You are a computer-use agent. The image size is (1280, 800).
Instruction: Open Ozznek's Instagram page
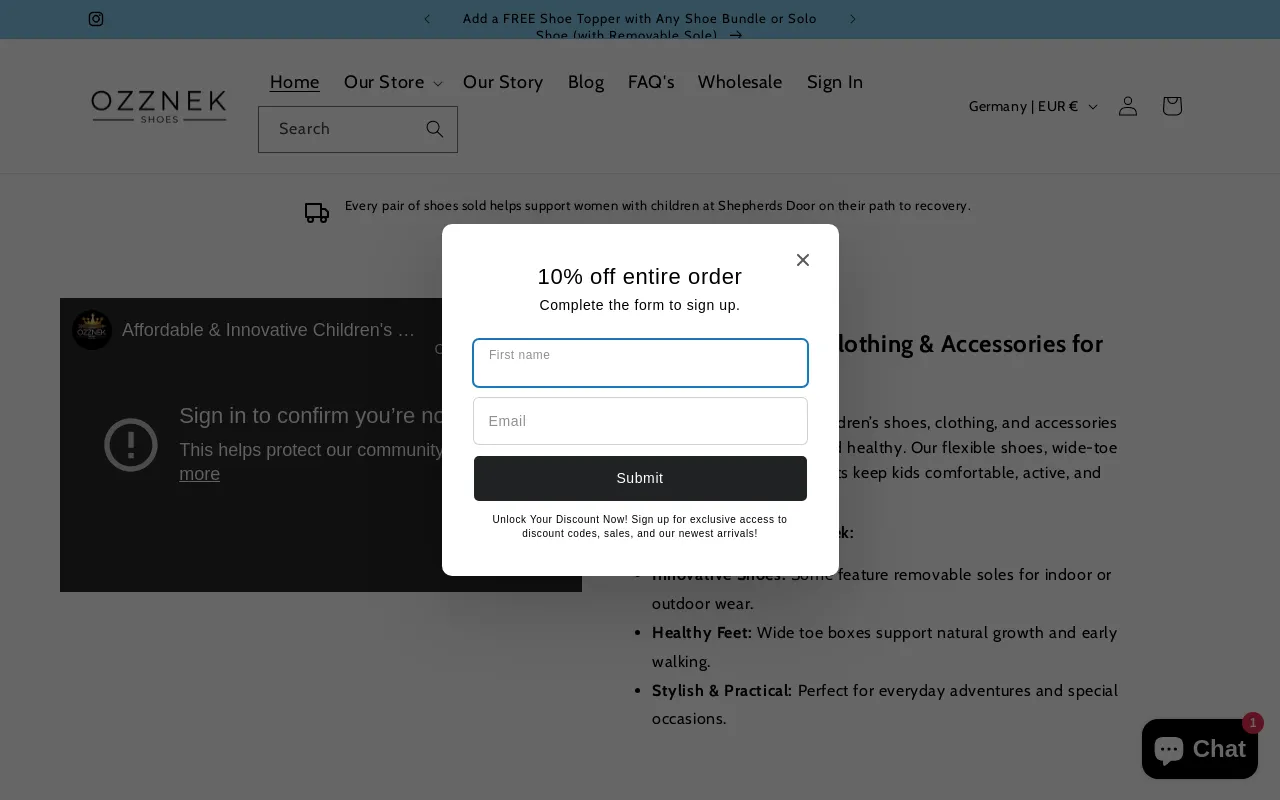[96, 19]
